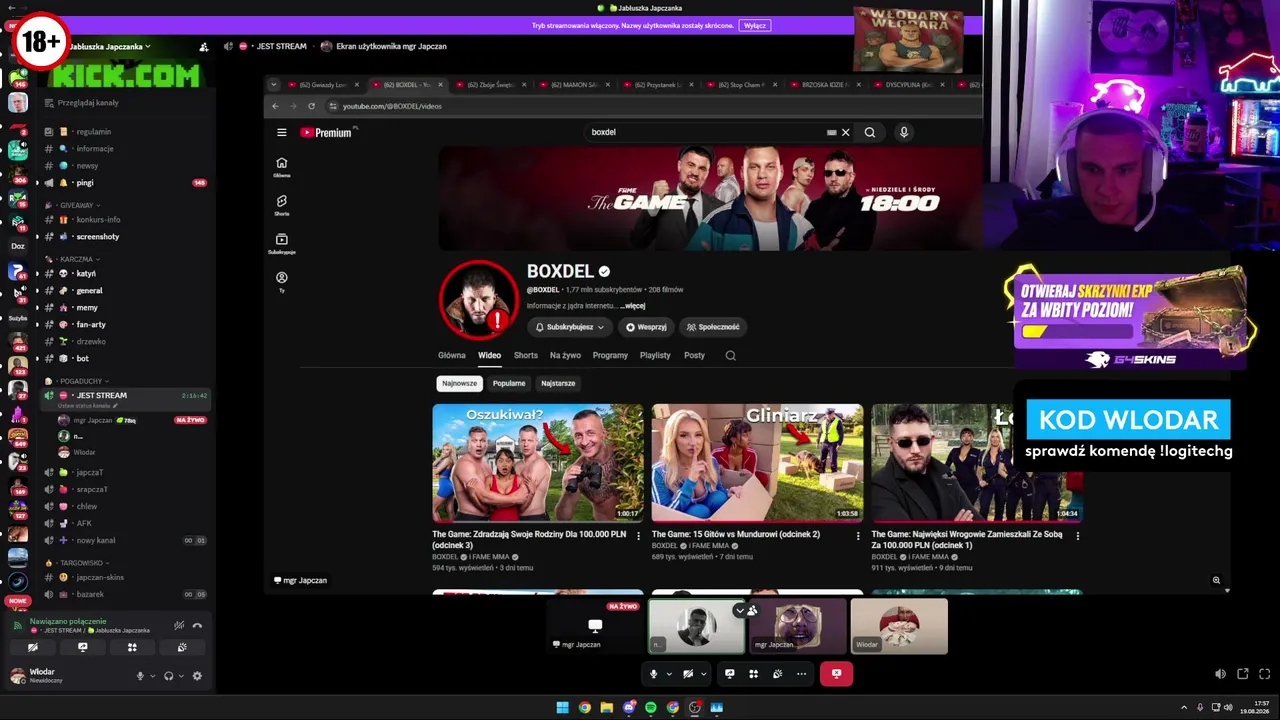Image resolution: width=1280 pixels, height=720 pixels.
Task: Switch to the Na żywo channel tab
Action: click(565, 355)
